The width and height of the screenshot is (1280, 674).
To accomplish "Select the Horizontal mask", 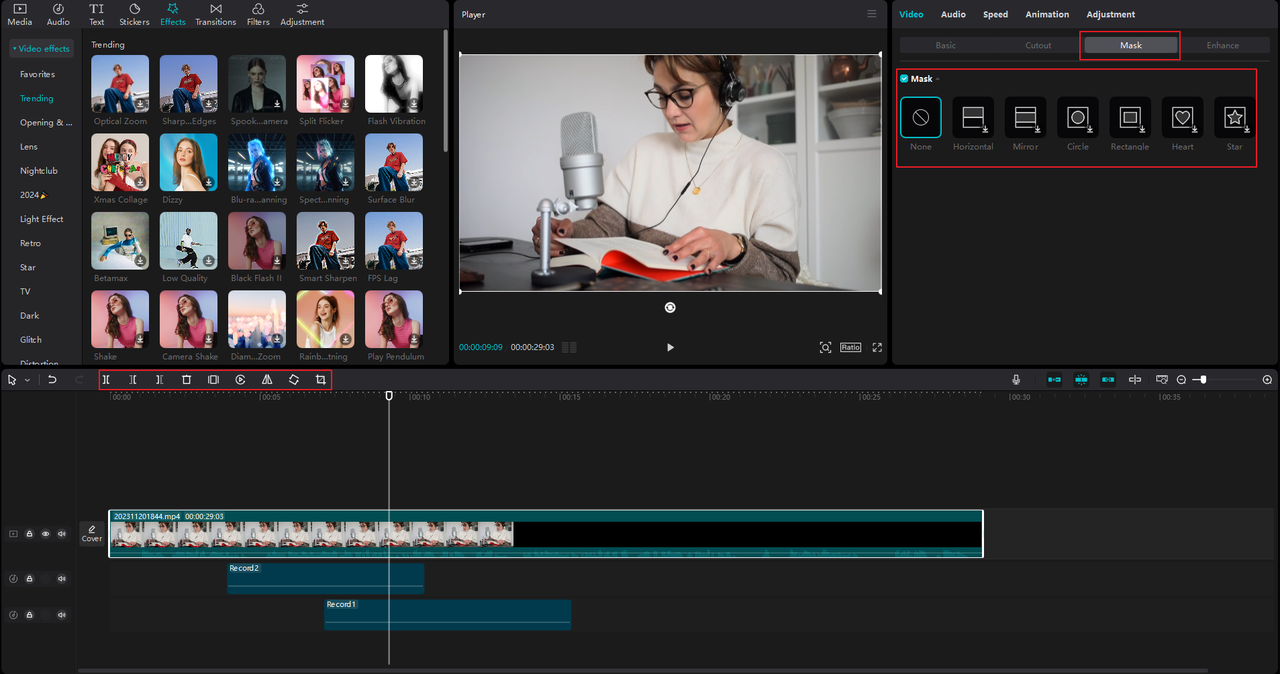I will pyautogui.click(x=973, y=117).
